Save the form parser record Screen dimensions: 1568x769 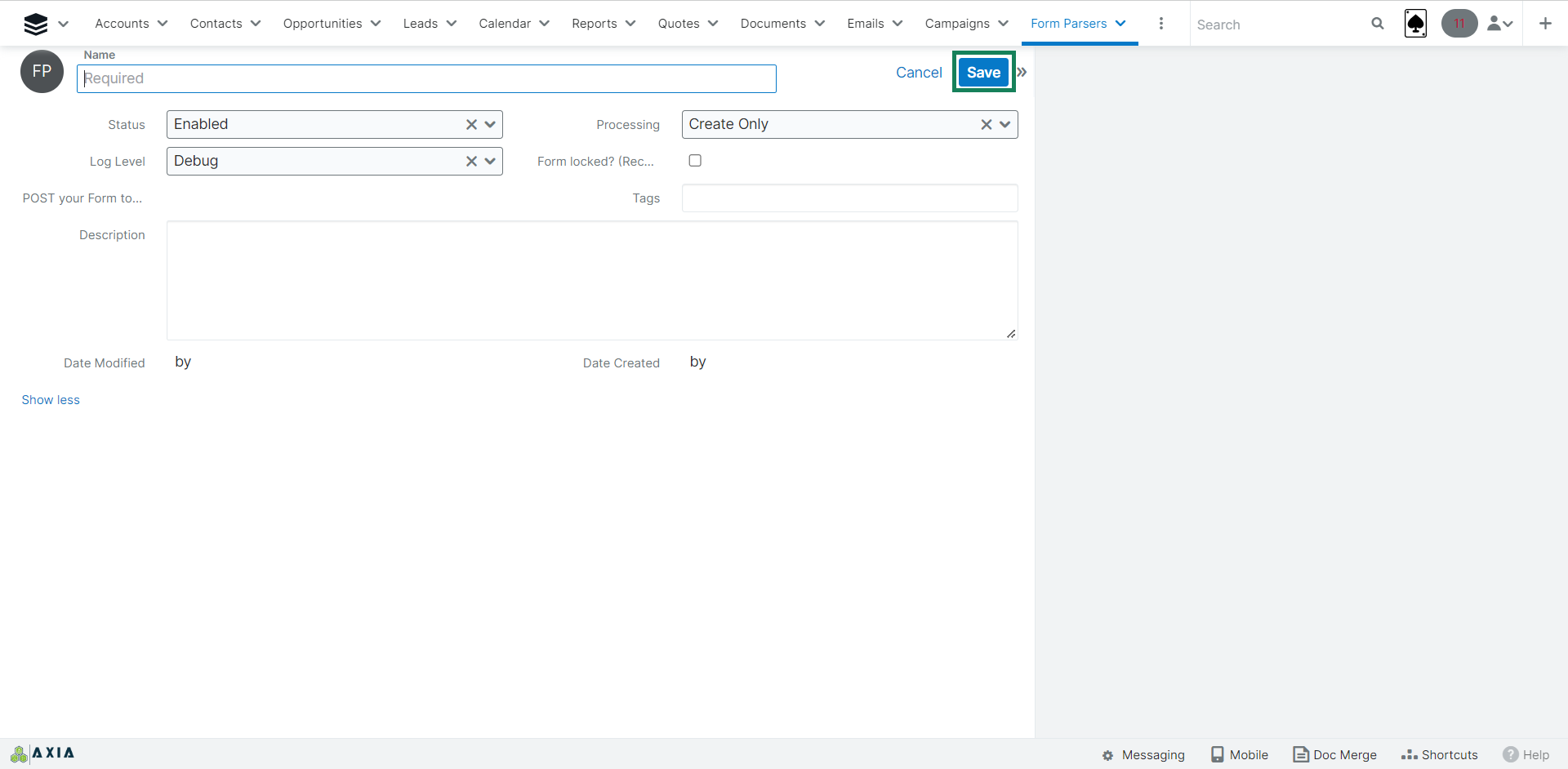983,73
